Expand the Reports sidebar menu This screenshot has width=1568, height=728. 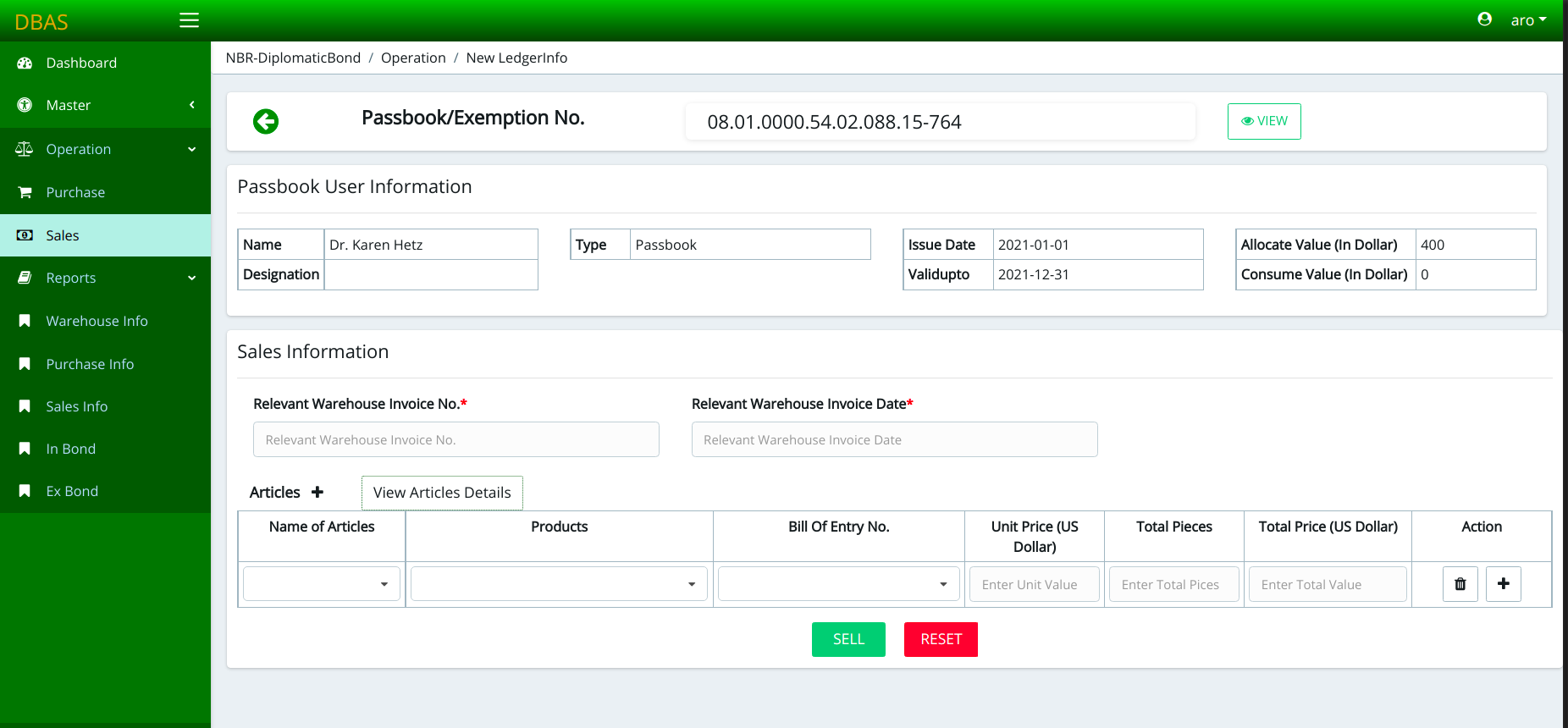[x=105, y=278]
